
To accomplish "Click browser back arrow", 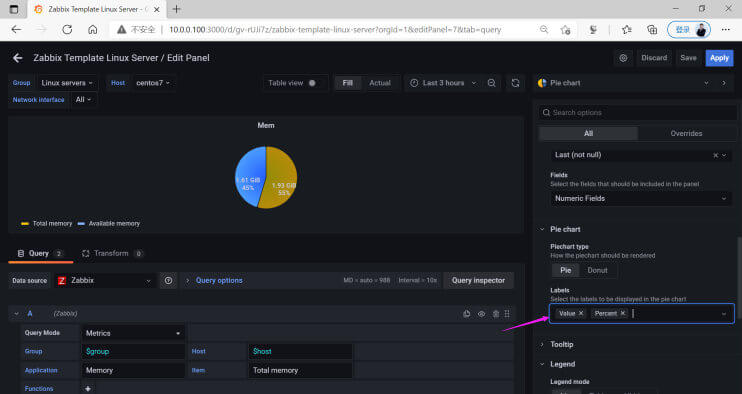I will [x=17, y=29].
